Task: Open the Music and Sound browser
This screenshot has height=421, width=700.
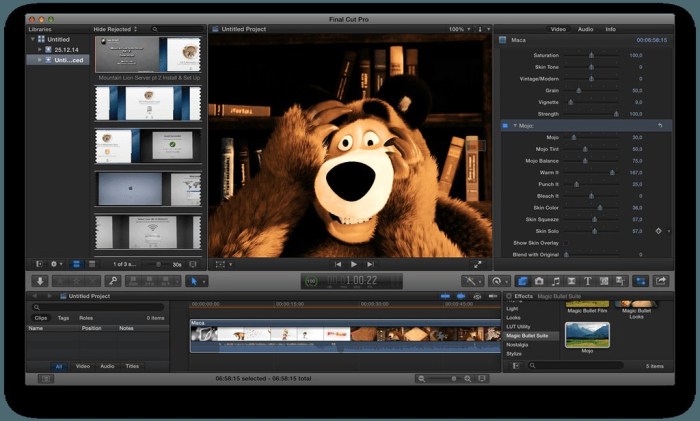Action: click(555, 281)
